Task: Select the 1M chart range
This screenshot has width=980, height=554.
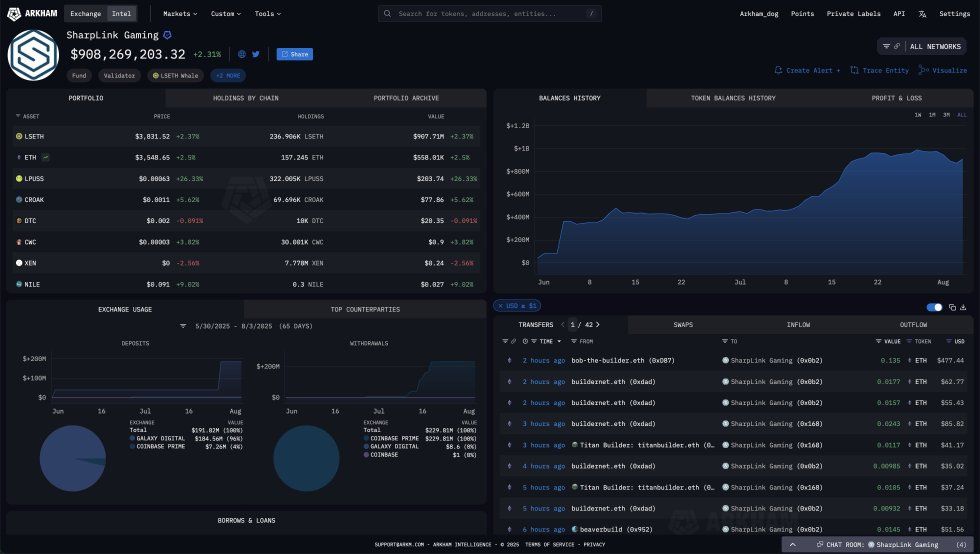Action: click(932, 115)
